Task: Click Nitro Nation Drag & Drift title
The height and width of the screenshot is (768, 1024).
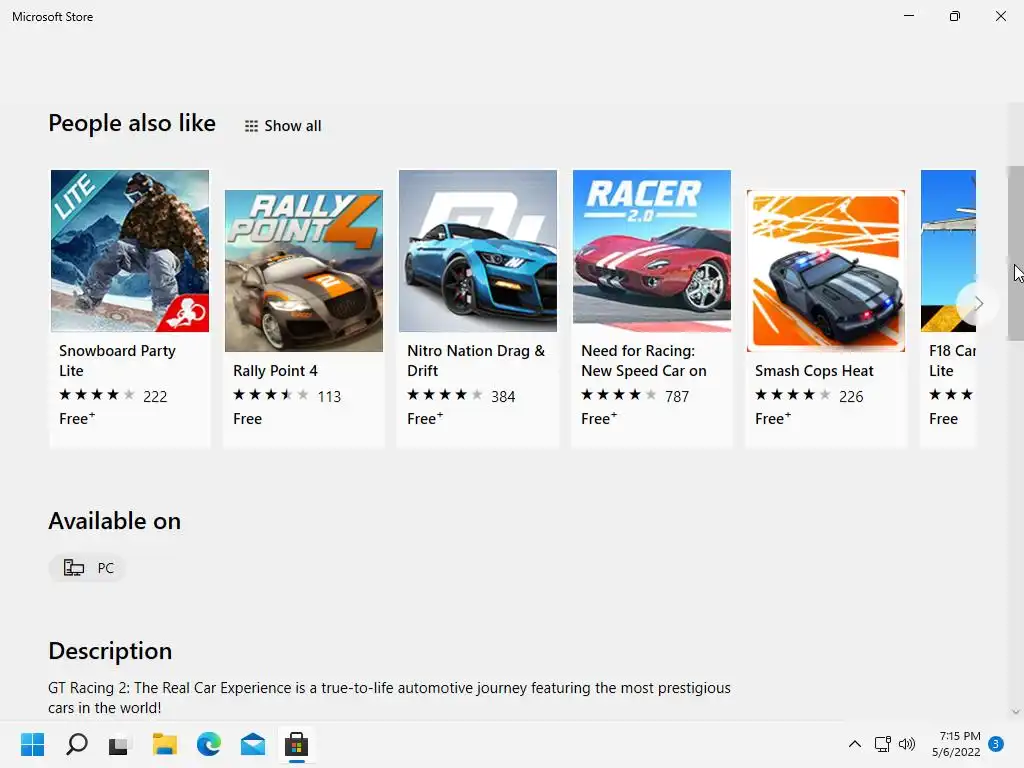Action: [476, 360]
